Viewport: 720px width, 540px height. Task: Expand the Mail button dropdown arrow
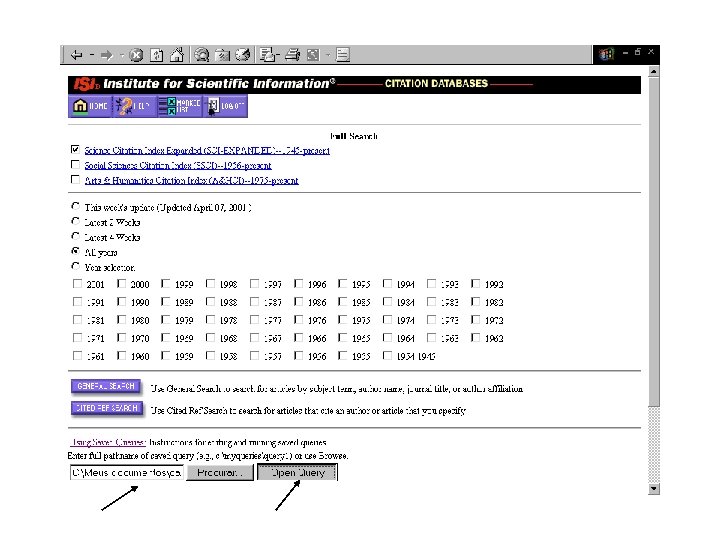277,55
